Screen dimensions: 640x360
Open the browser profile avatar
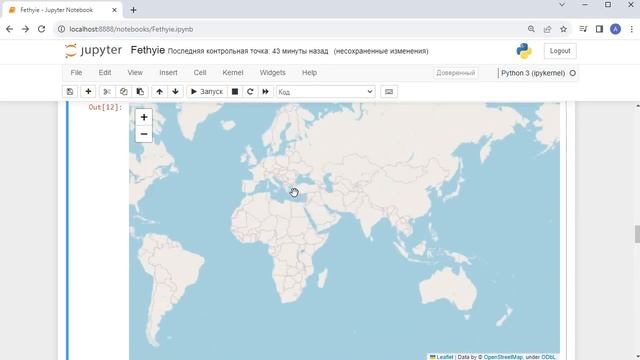616,29
